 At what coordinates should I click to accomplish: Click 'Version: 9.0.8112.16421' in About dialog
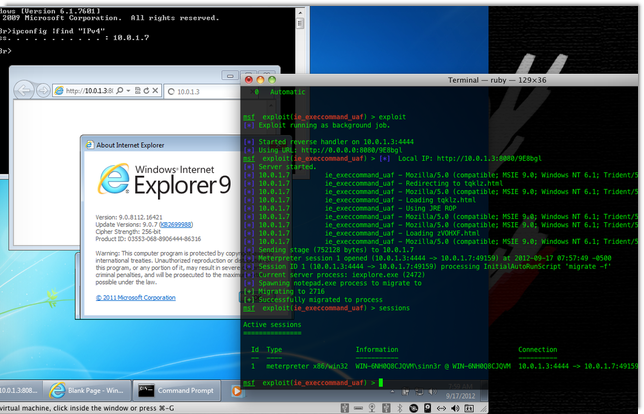pyautogui.click(x=129, y=217)
